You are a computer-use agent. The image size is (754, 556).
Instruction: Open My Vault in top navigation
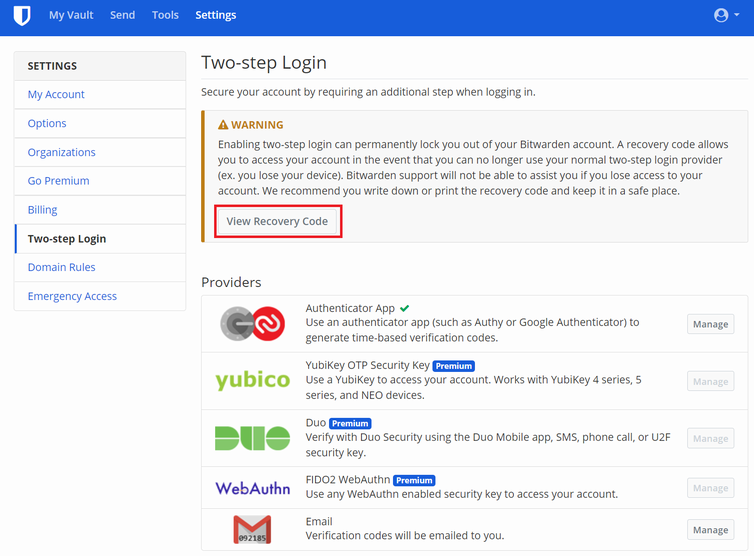pyautogui.click(x=71, y=15)
